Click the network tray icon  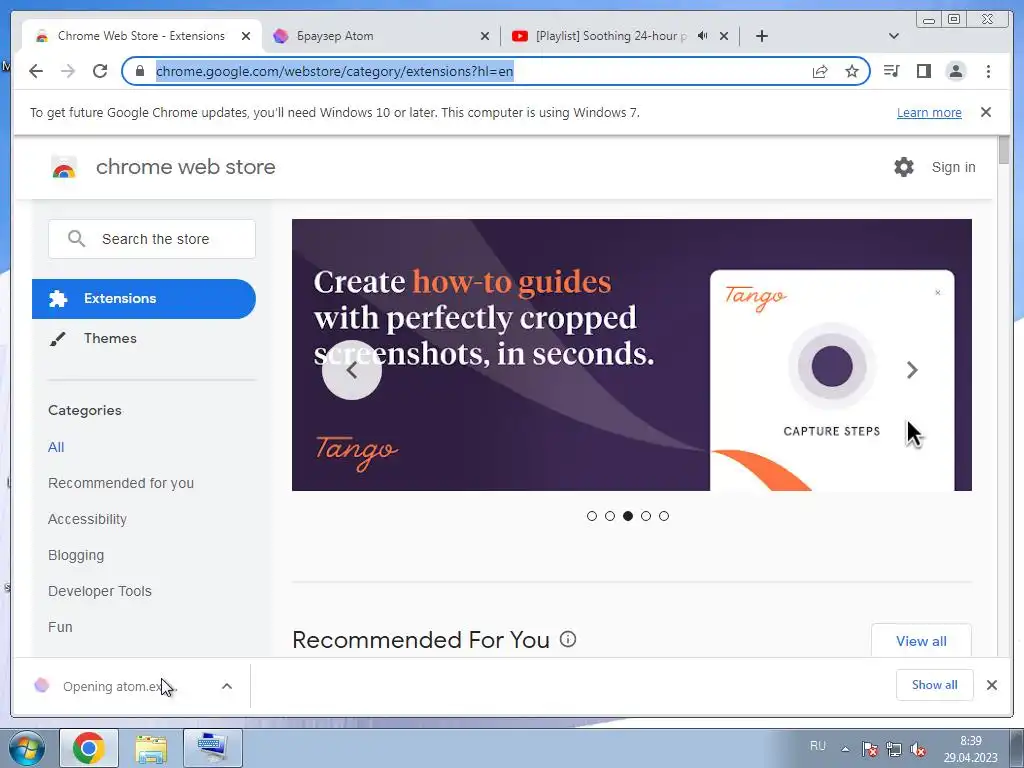click(894, 749)
